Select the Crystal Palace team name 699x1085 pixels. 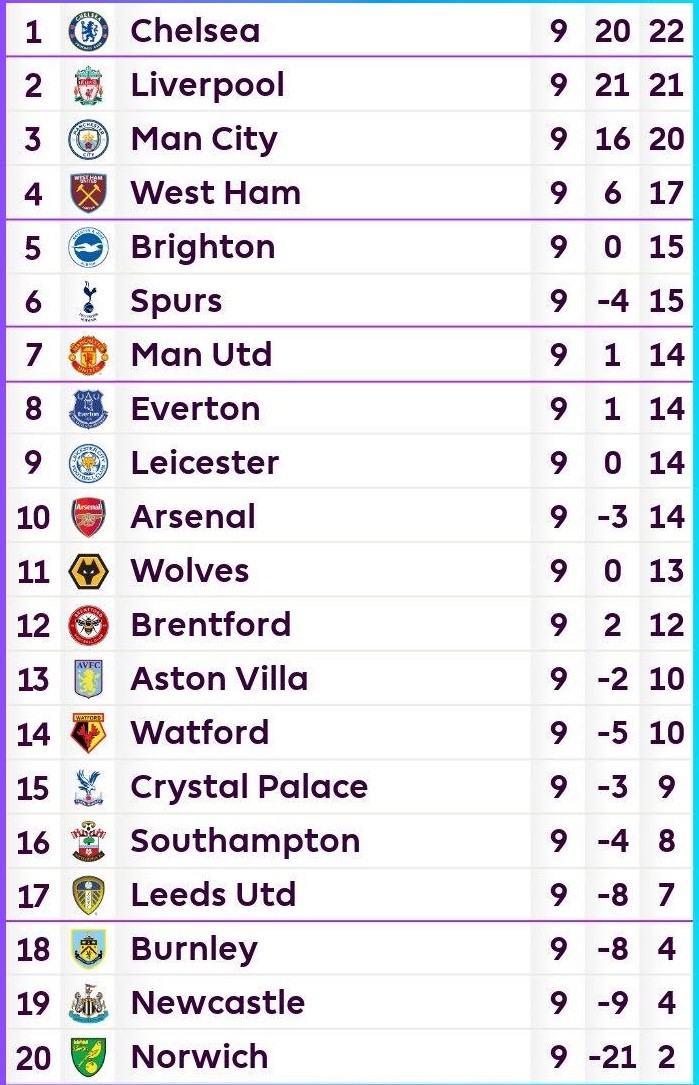pos(249,787)
